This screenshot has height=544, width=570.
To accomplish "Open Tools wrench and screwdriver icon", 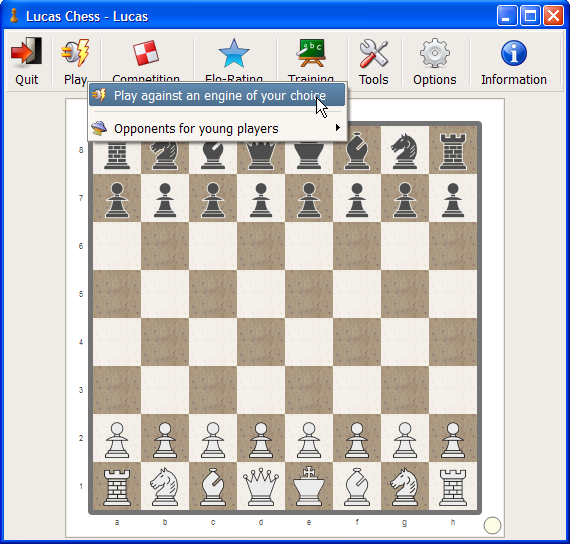I will pos(374,53).
